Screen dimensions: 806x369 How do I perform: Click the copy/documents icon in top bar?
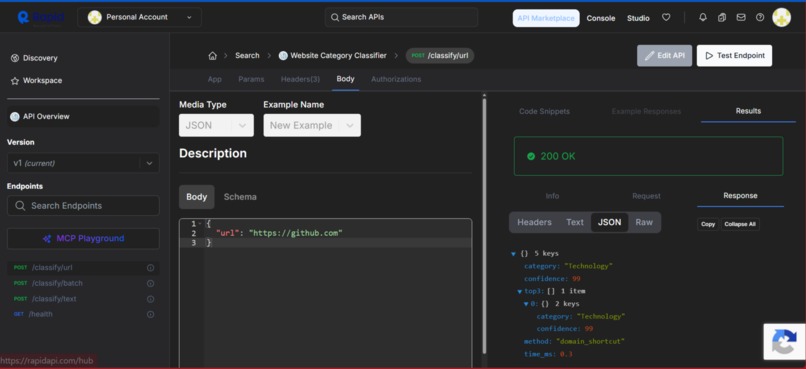722,17
